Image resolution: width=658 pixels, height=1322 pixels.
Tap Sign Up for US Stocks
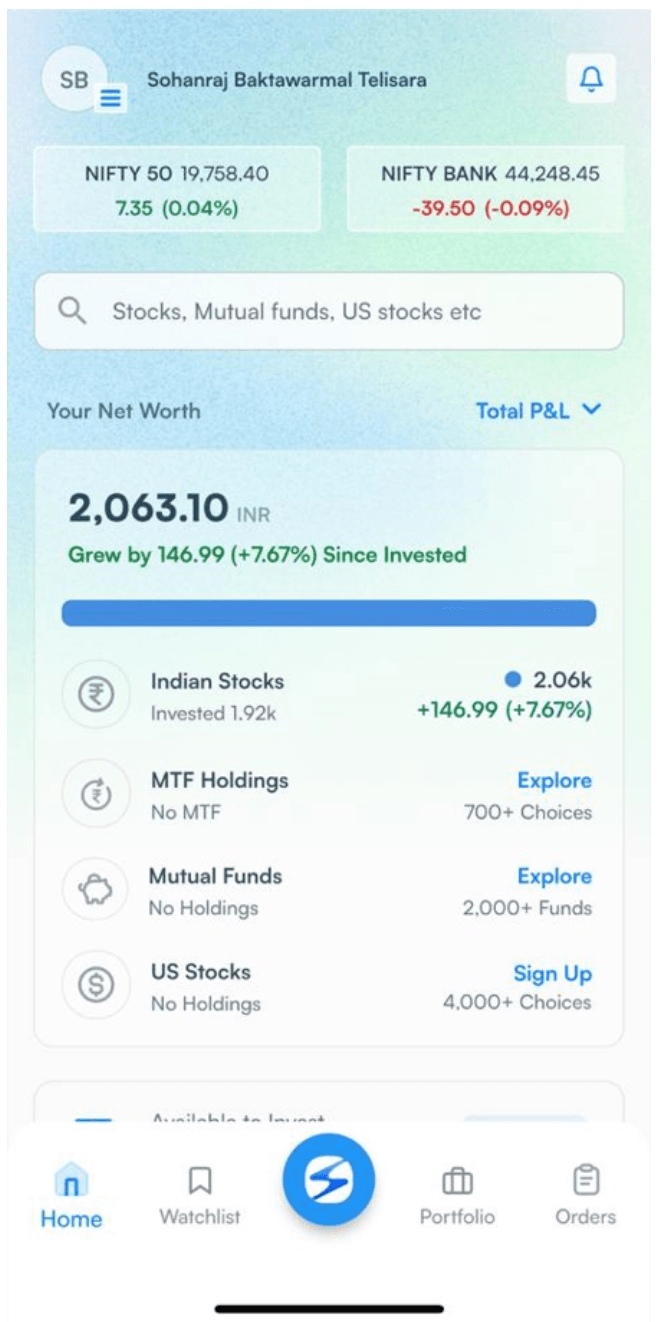[x=552, y=973]
